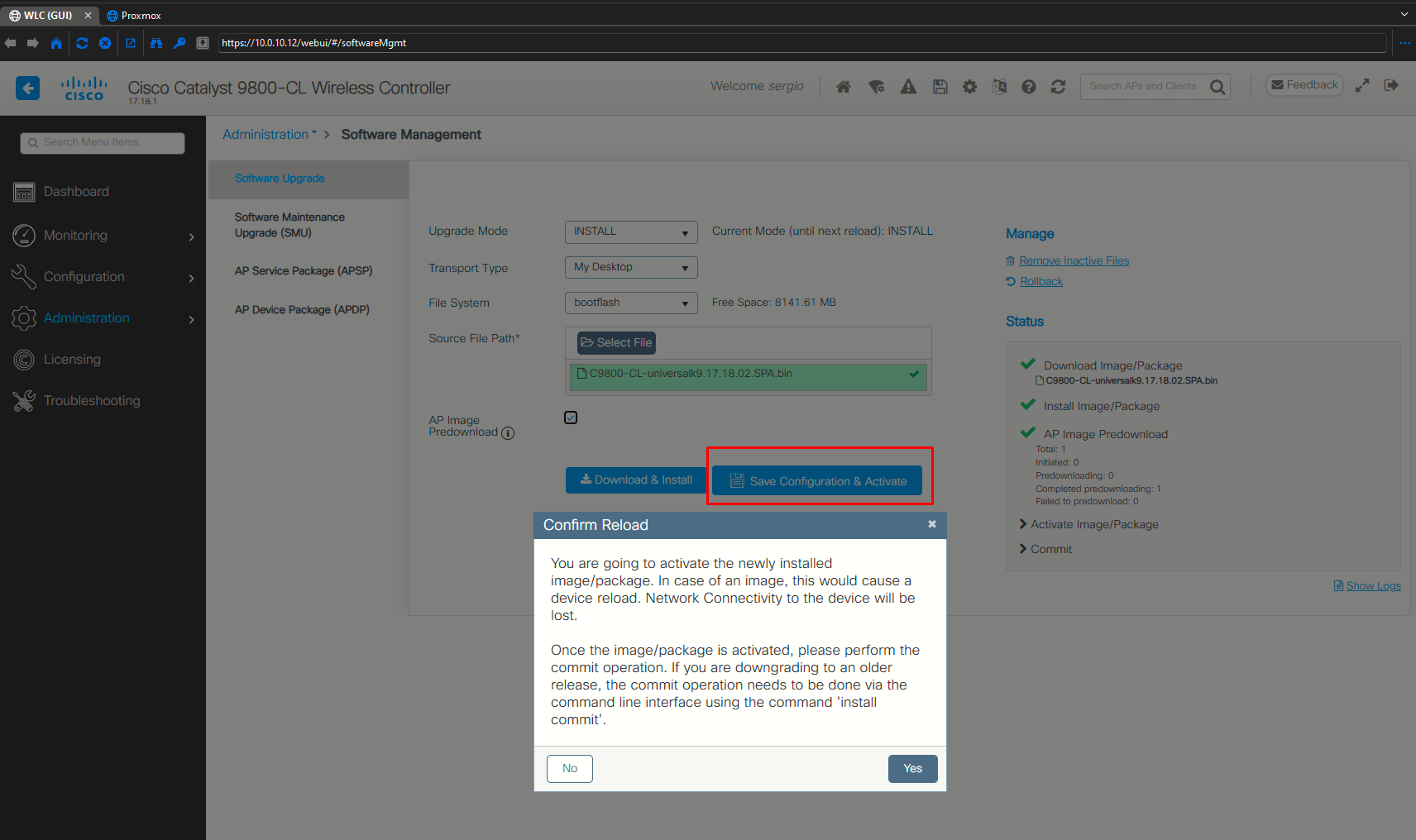The image size is (1416, 840).
Task: Open the question mark help icon
Action: [1029, 87]
